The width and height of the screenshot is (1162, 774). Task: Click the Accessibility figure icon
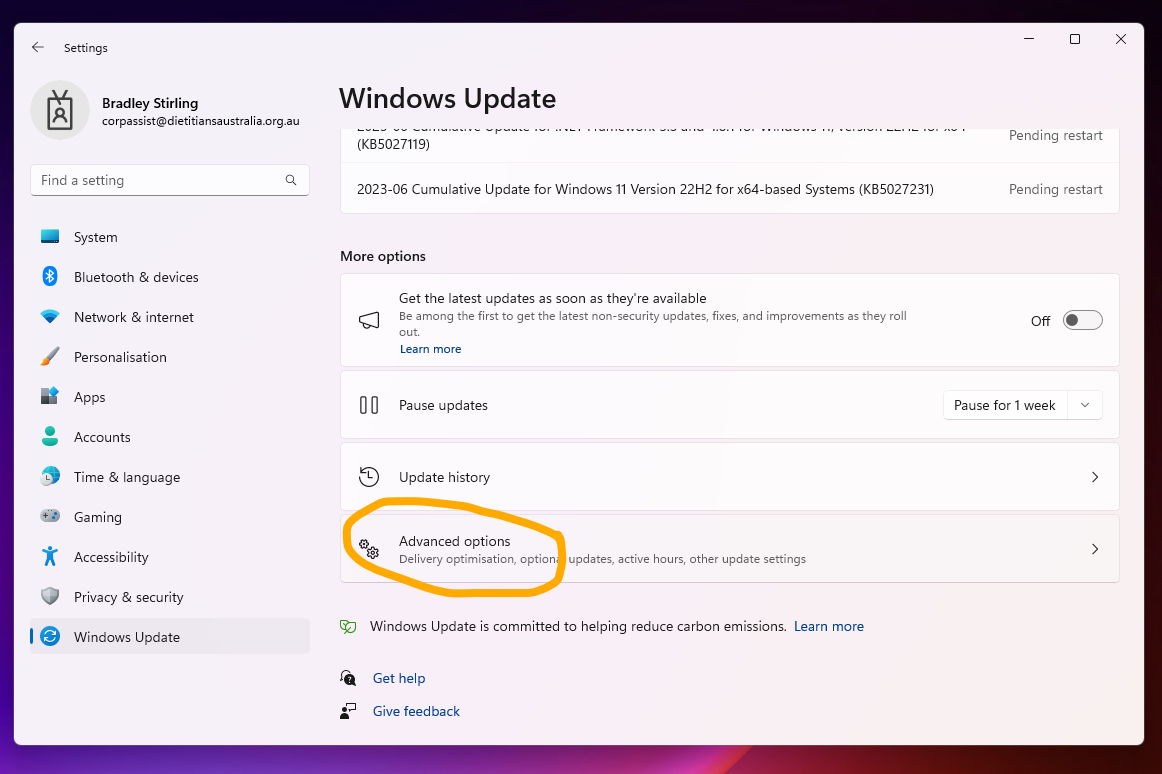click(x=50, y=557)
